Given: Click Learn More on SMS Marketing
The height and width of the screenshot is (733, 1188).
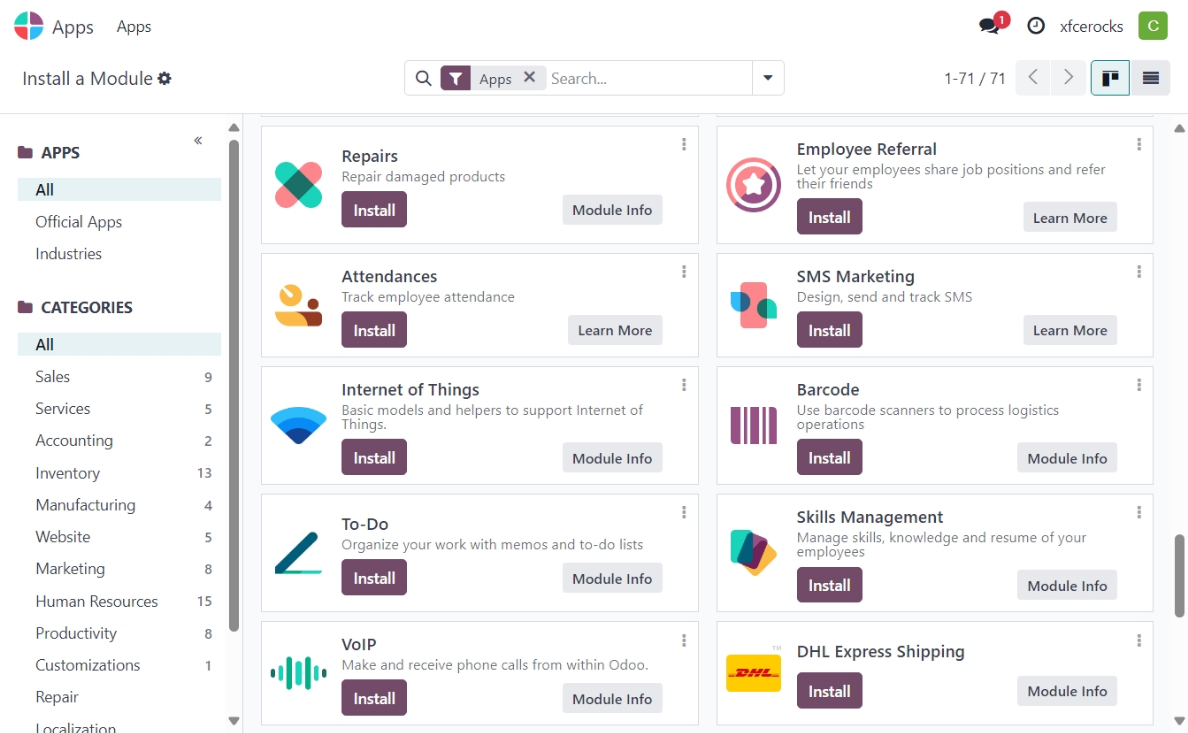Looking at the screenshot, I should 1069,330.
